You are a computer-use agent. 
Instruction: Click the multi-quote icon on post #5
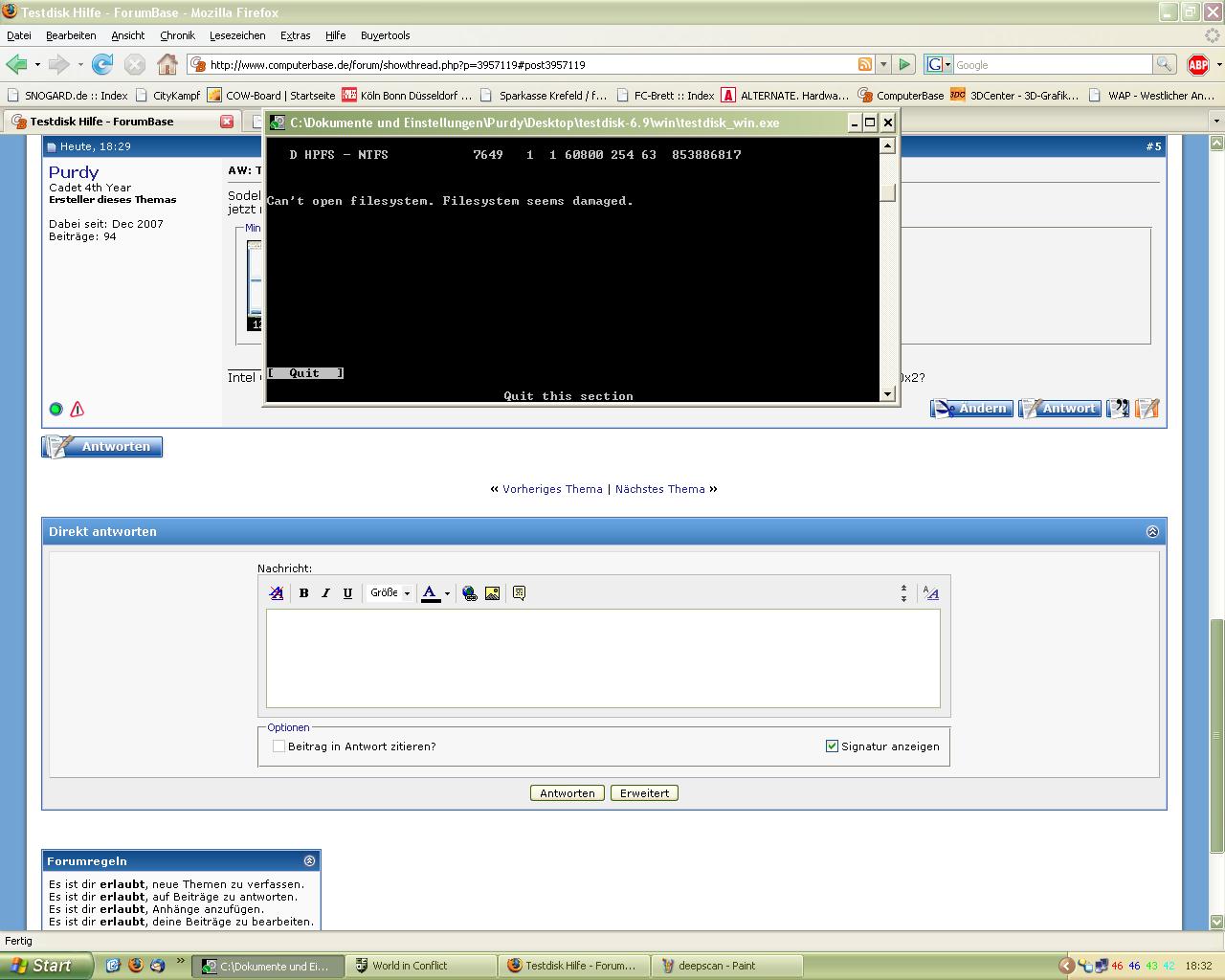[1118, 409]
